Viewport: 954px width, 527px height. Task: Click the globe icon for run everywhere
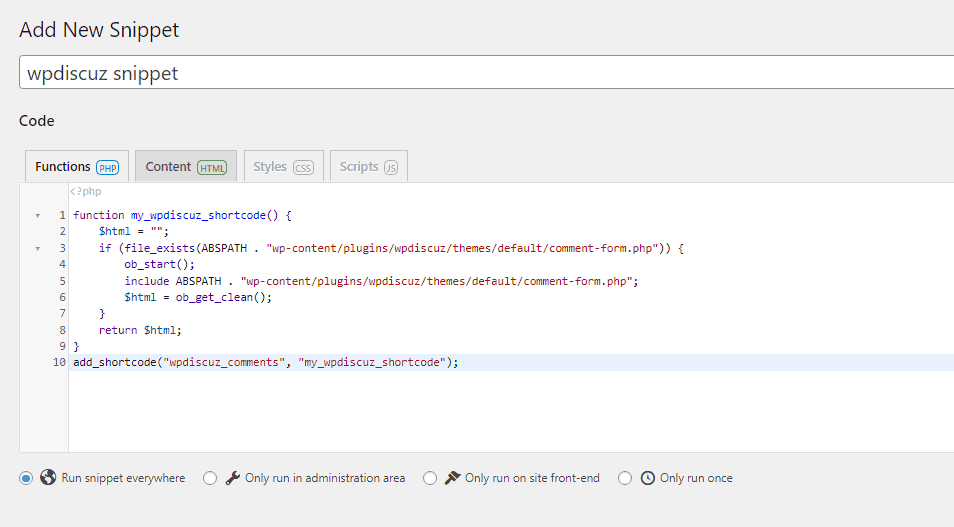48,477
